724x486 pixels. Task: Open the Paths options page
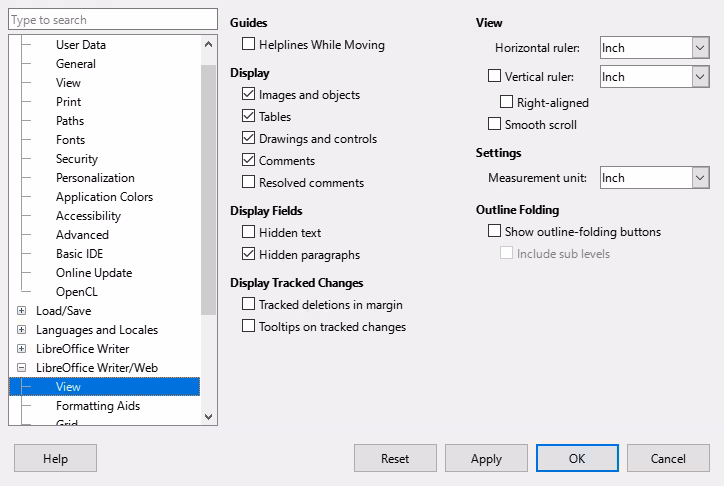click(x=70, y=120)
